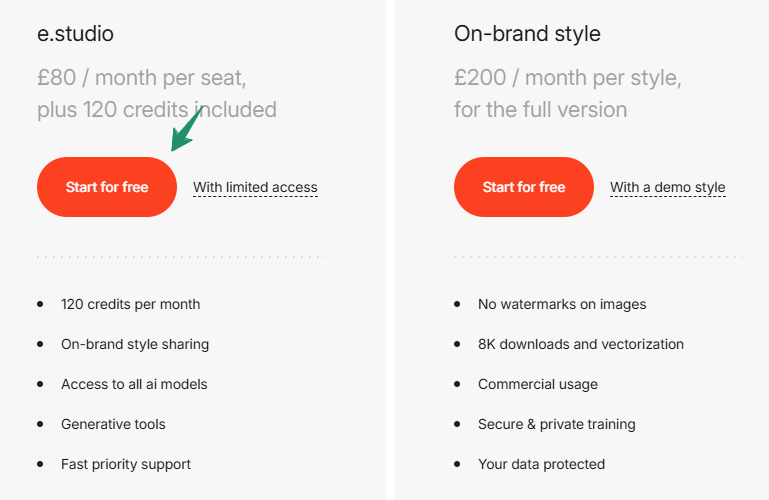Click the On-brand style plan heading
This screenshot has width=769, height=500.
[527, 34]
